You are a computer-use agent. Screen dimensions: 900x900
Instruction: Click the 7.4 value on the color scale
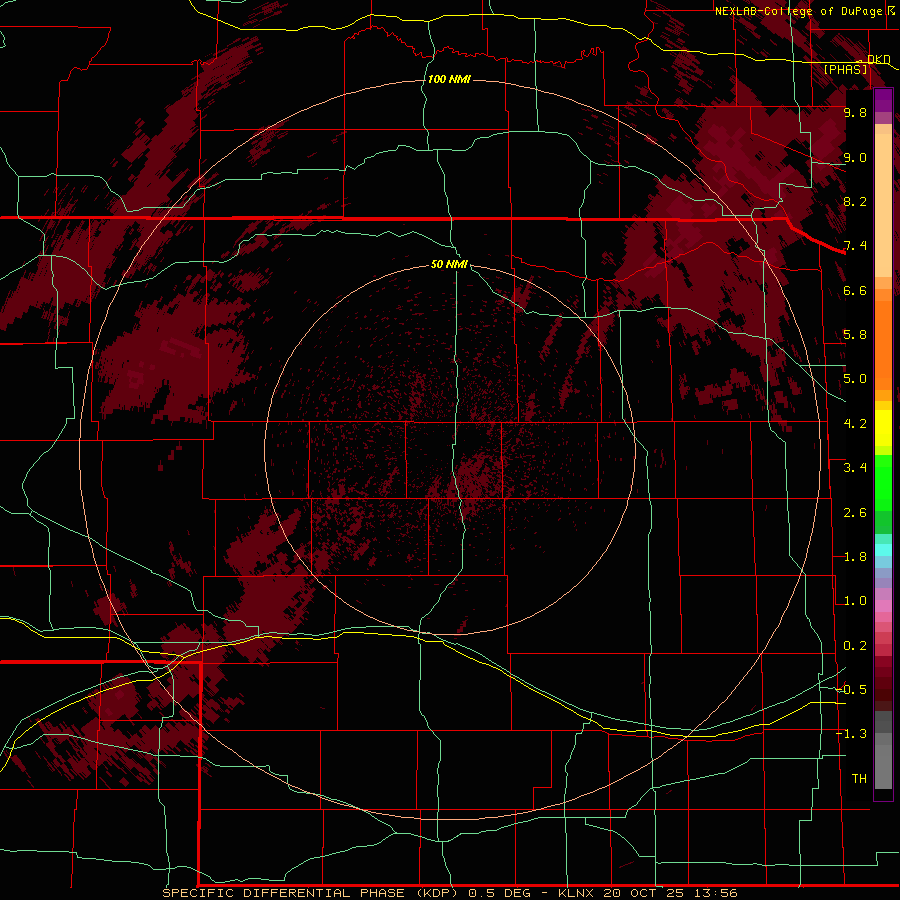point(855,246)
